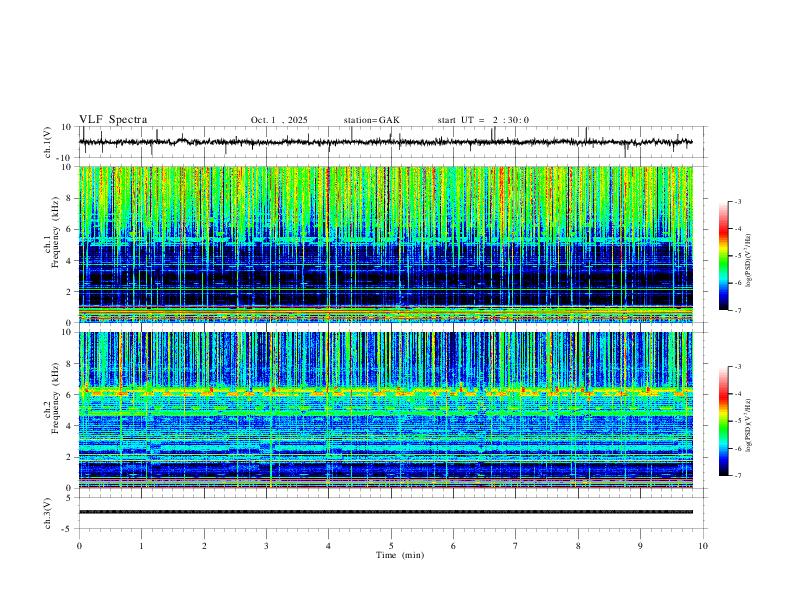
Task: Click the 'ch.3(V)' axis label
Action: [48, 513]
